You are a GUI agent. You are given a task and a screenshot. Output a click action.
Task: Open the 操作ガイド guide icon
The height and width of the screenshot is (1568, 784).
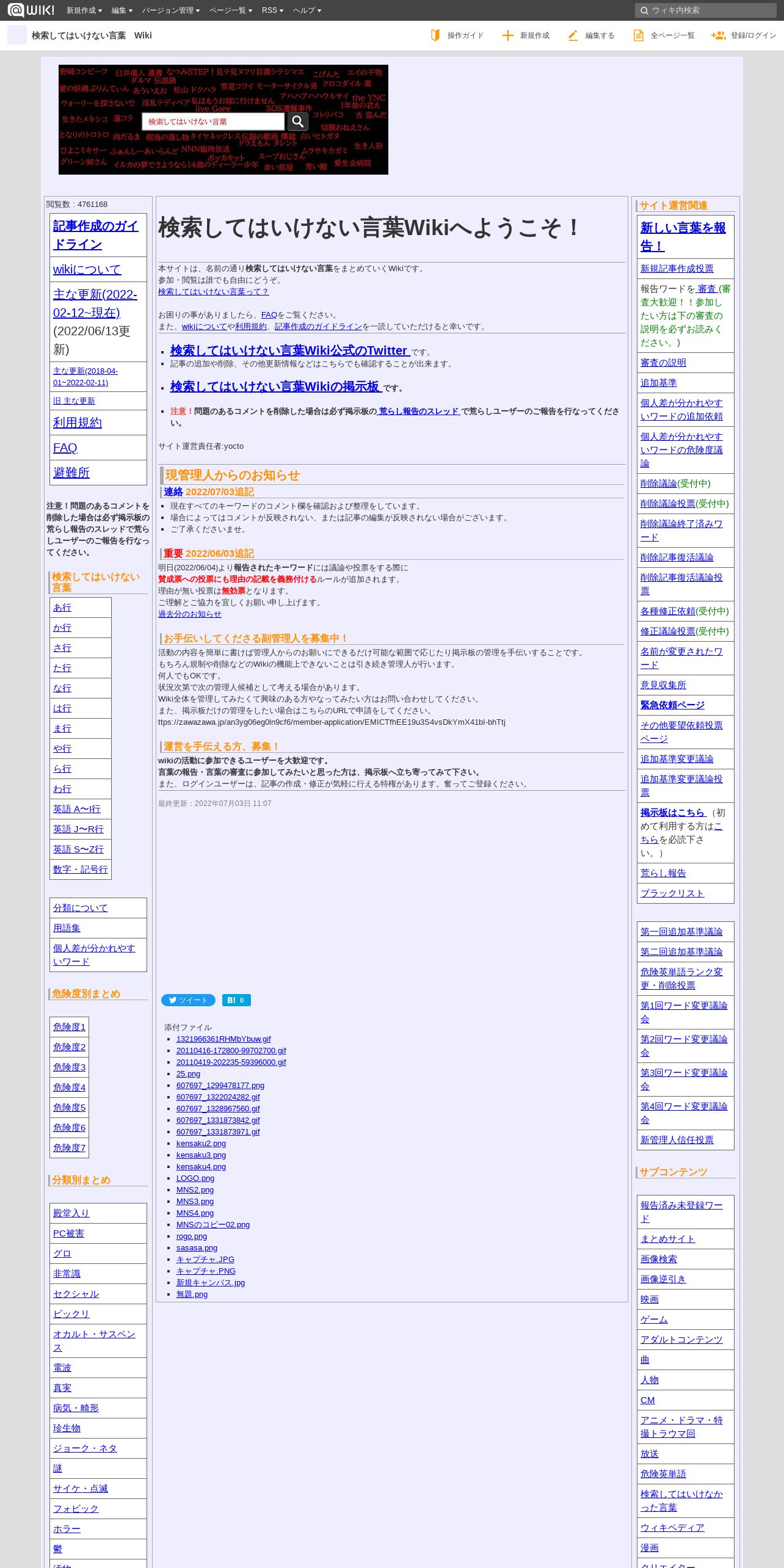435,35
